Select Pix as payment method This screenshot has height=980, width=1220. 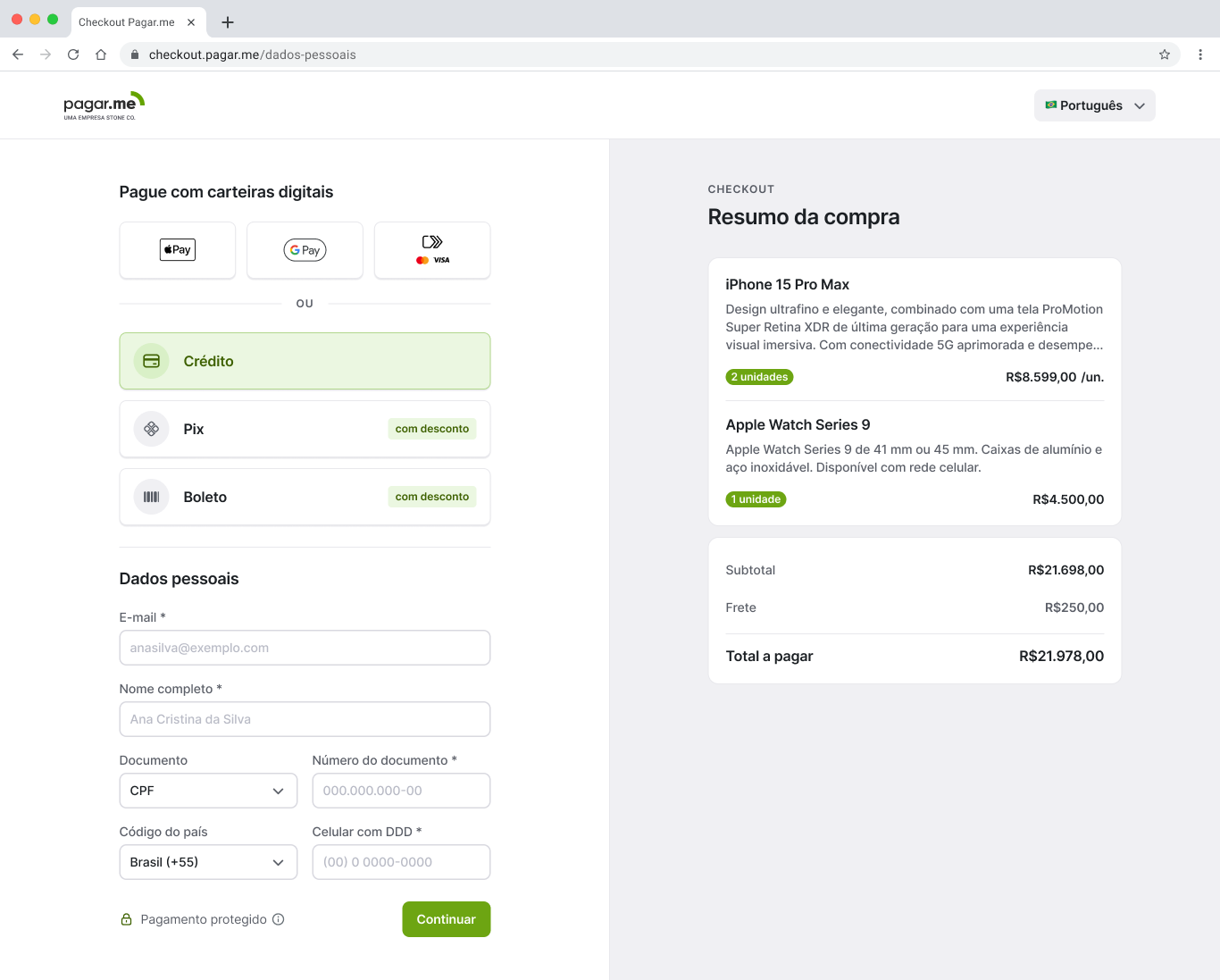click(305, 429)
